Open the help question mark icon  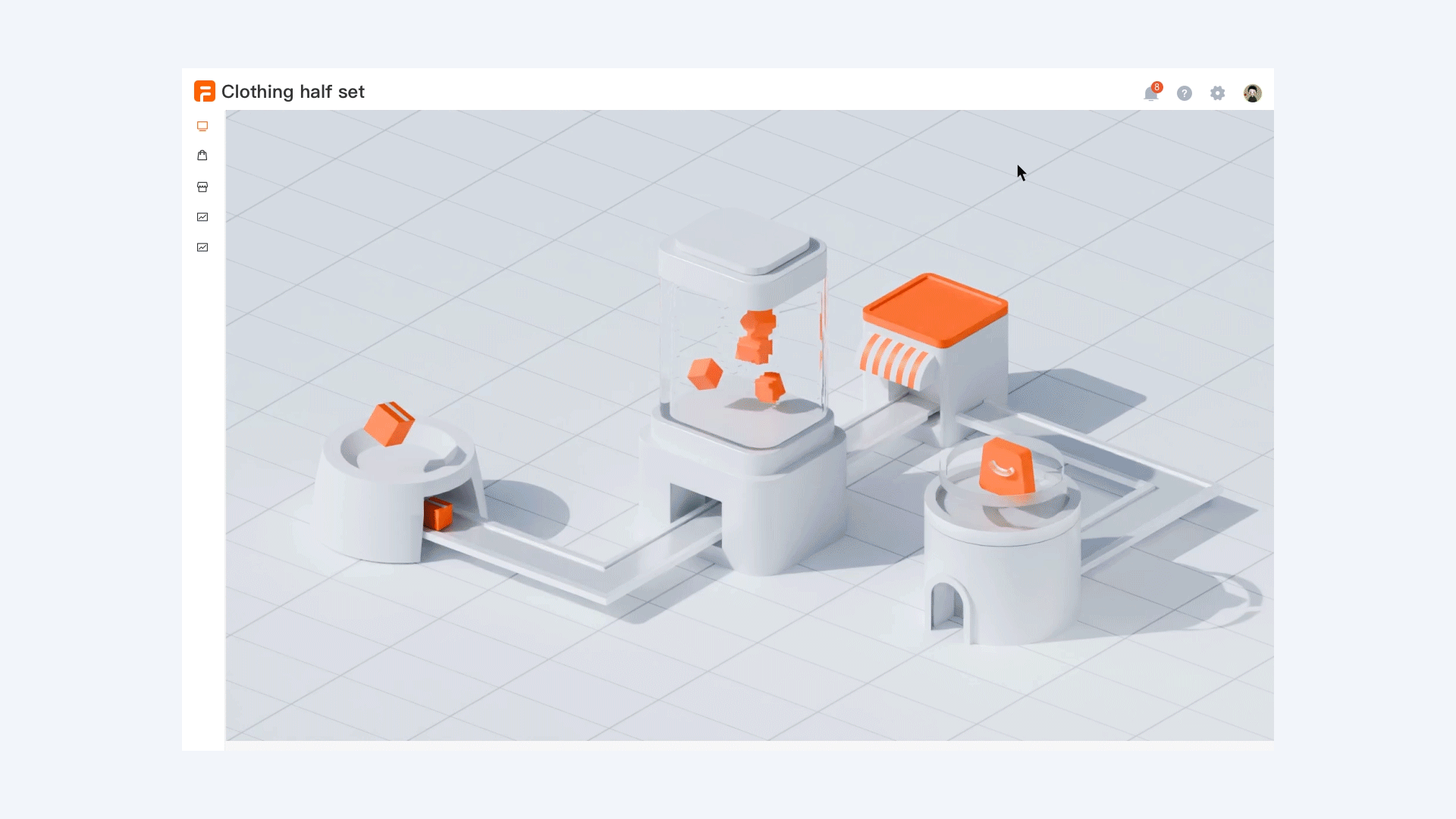point(1185,93)
